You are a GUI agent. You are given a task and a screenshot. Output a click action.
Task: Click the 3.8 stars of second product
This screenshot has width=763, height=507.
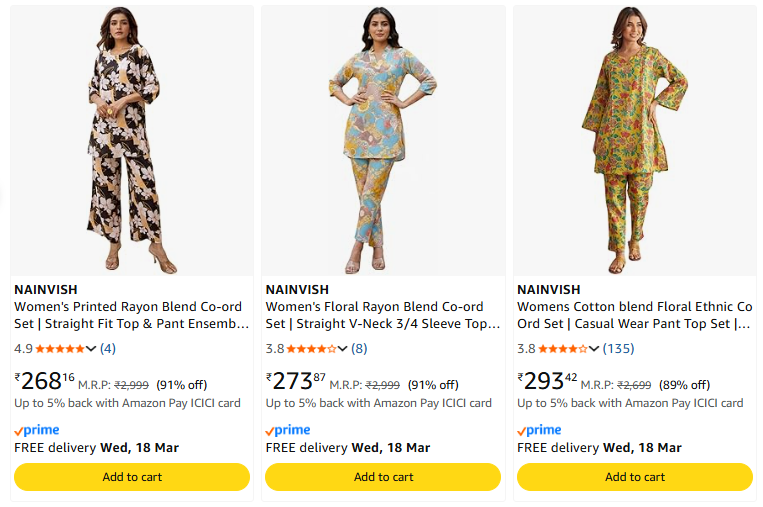[x=312, y=349]
